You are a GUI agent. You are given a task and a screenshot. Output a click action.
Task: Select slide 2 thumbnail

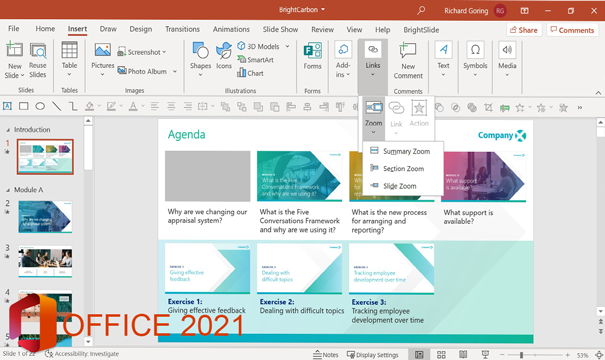tap(45, 216)
